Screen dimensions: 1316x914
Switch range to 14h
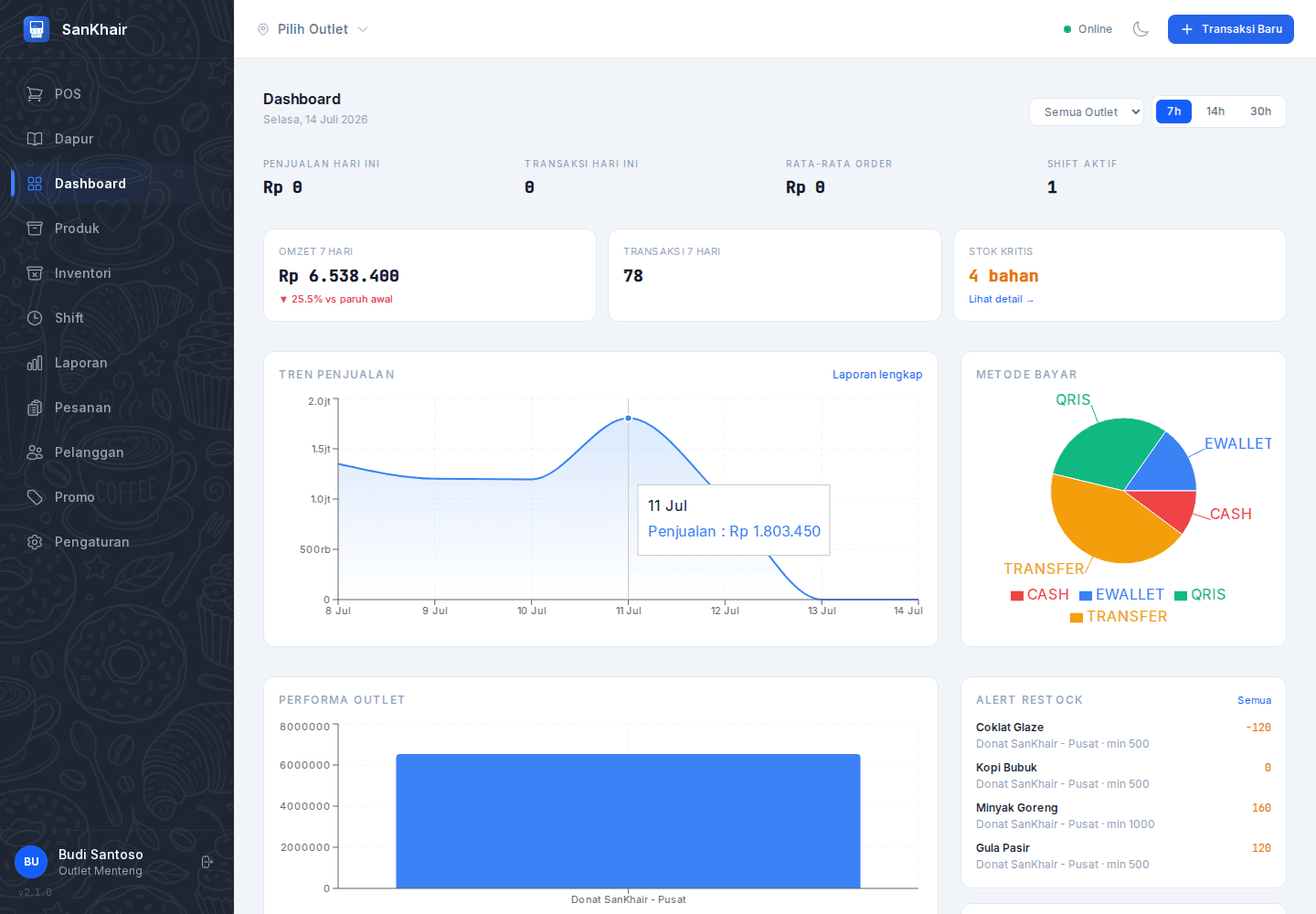(x=1215, y=112)
